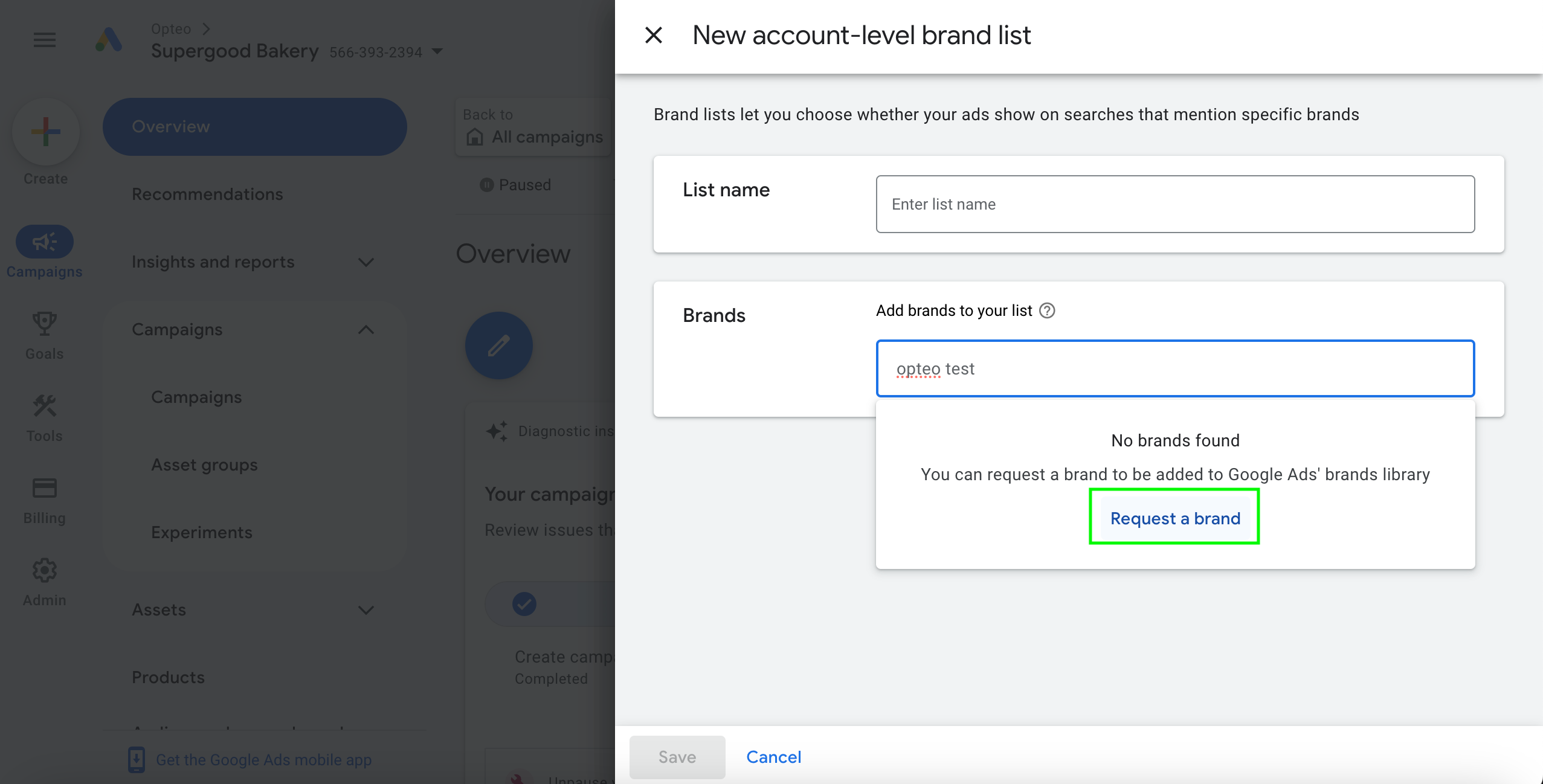Expand Insights and reports section

pyautogui.click(x=366, y=262)
